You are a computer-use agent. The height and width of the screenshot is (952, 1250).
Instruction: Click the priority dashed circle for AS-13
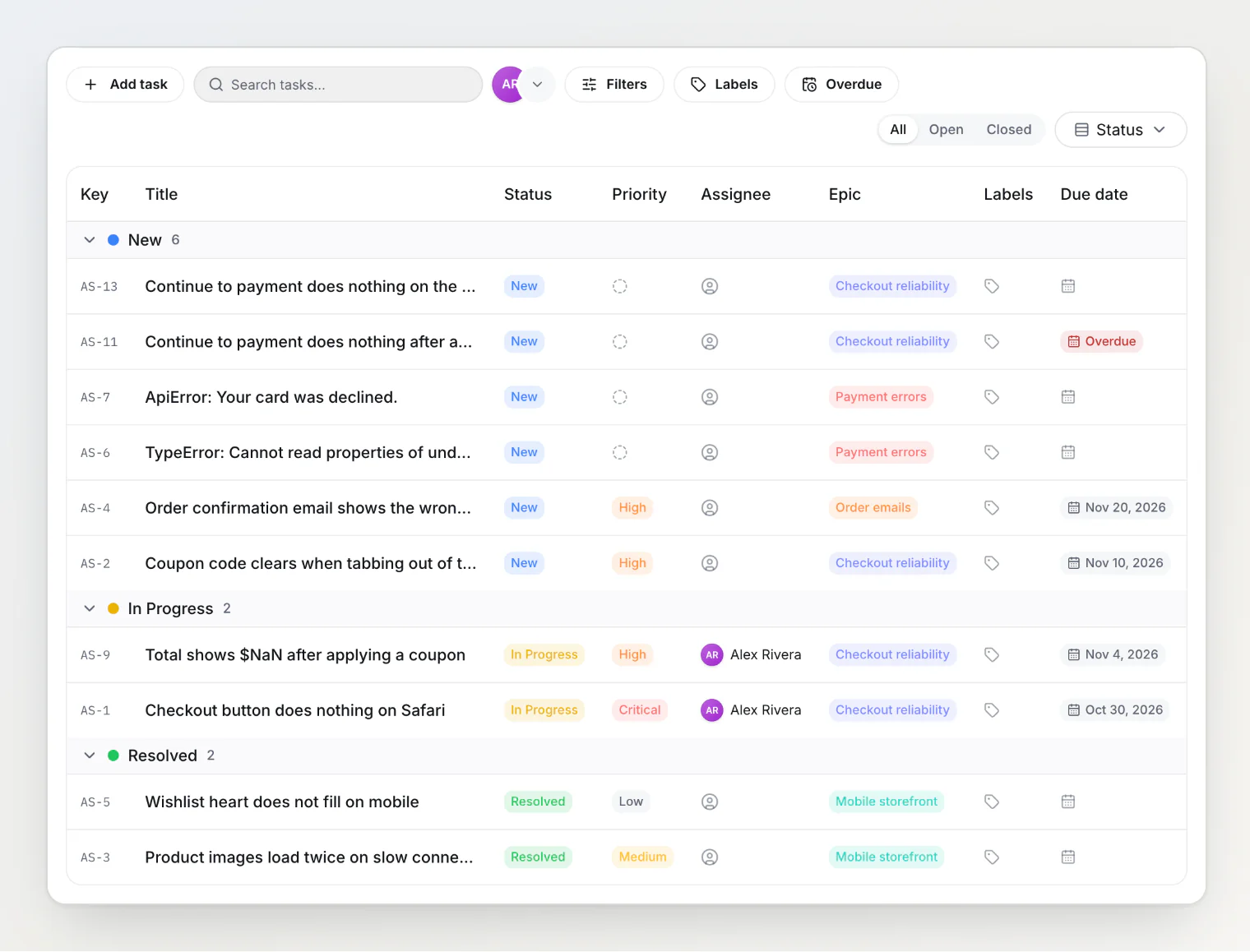pos(620,286)
